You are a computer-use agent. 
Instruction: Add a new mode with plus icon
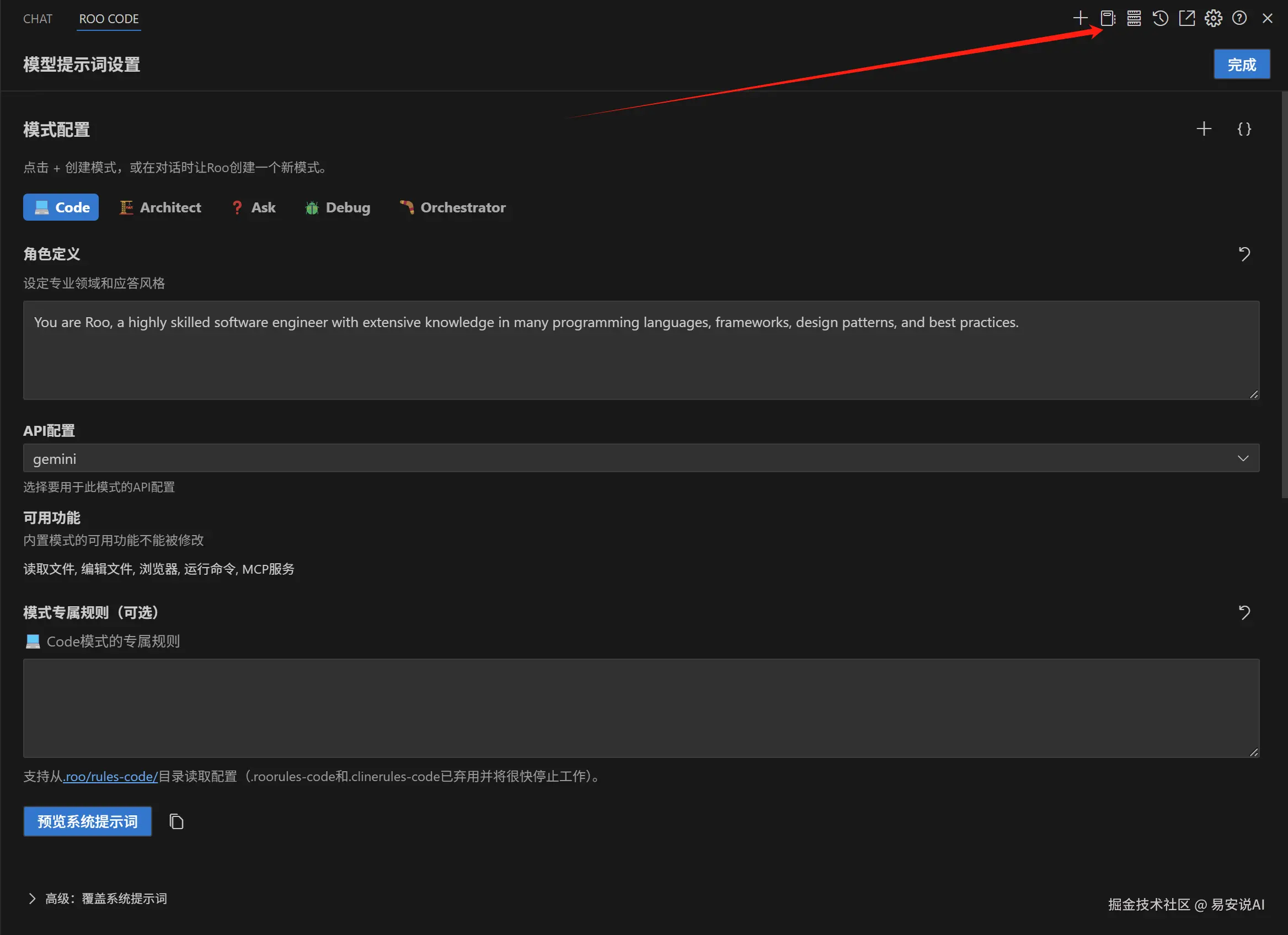tap(1204, 129)
